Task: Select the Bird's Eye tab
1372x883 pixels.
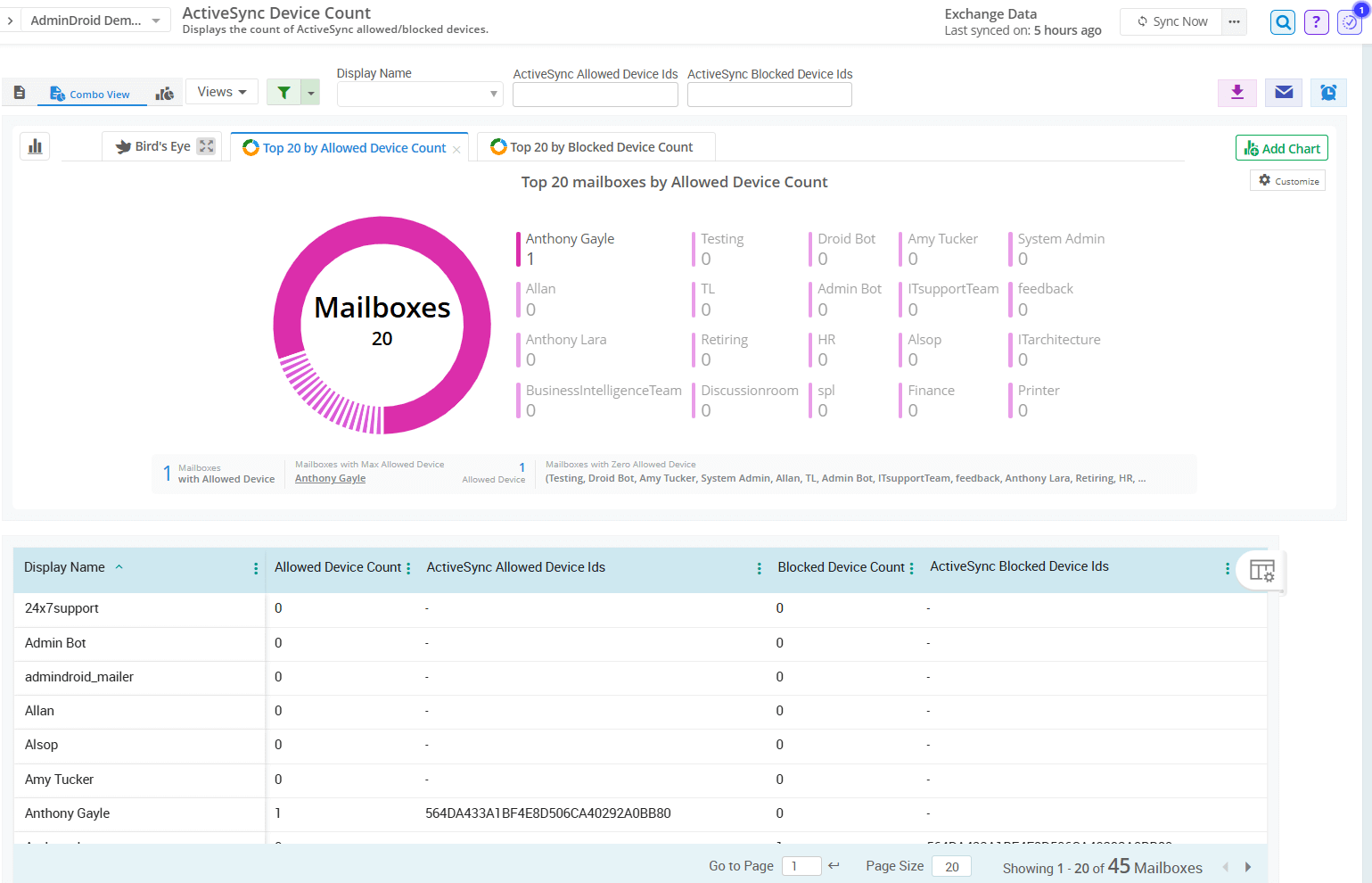Action: [160, 145]
